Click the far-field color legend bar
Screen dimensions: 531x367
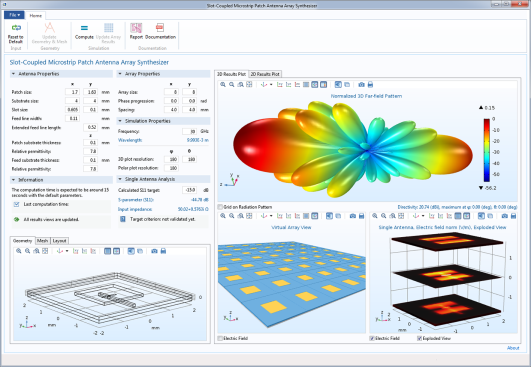pyautogui.click(x=487, y=150)
